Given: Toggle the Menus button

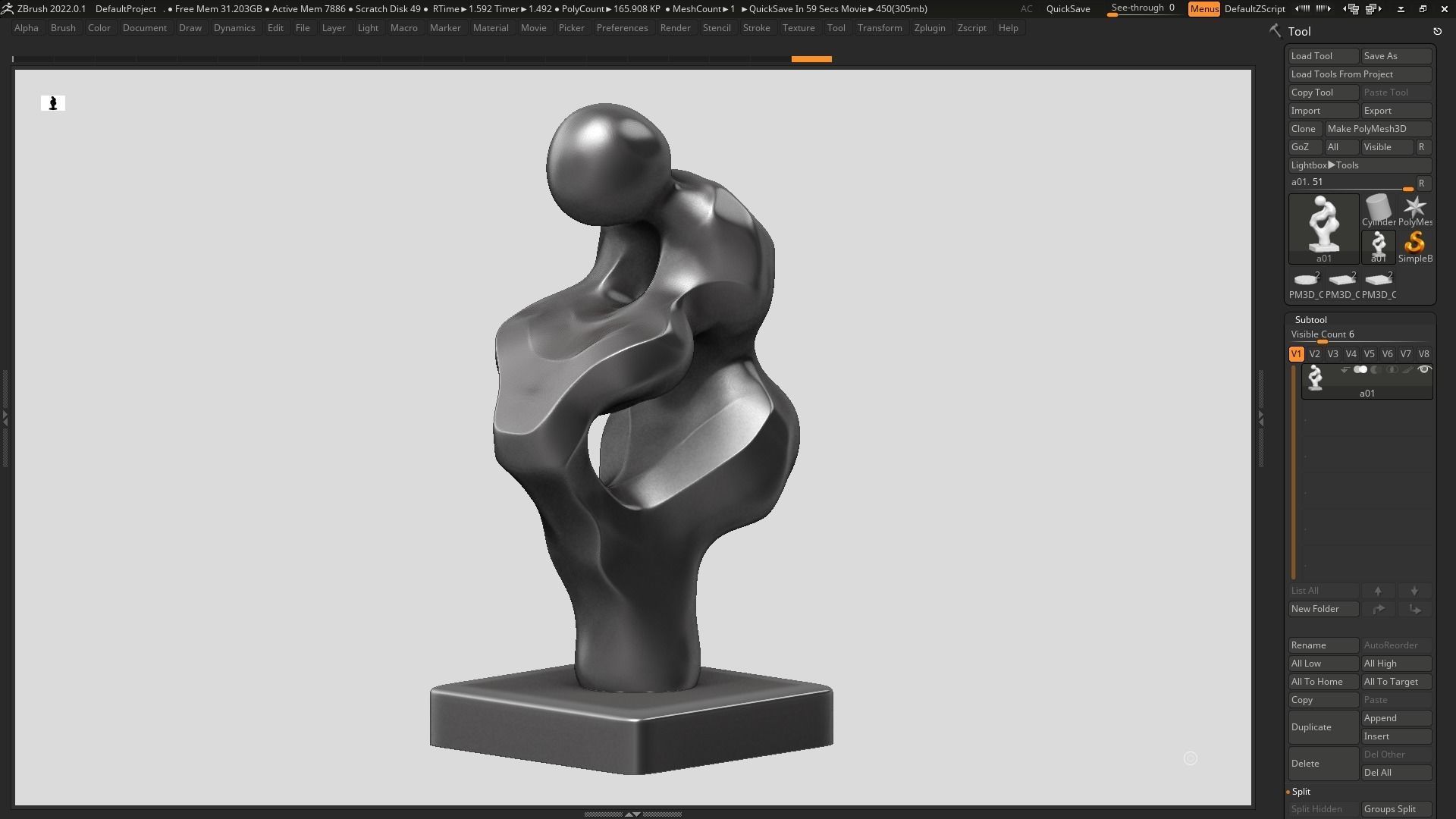Looking at the screenshot, I should (x=1204, y=9).
